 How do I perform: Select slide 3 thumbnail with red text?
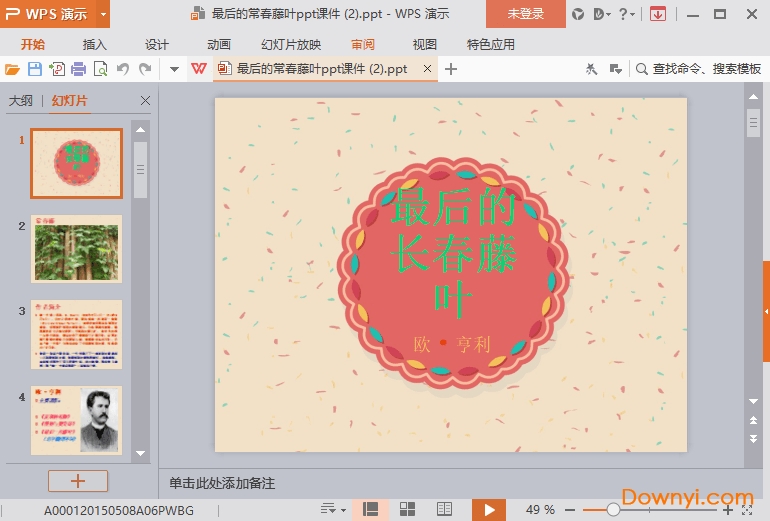click(x=76, y=334)
